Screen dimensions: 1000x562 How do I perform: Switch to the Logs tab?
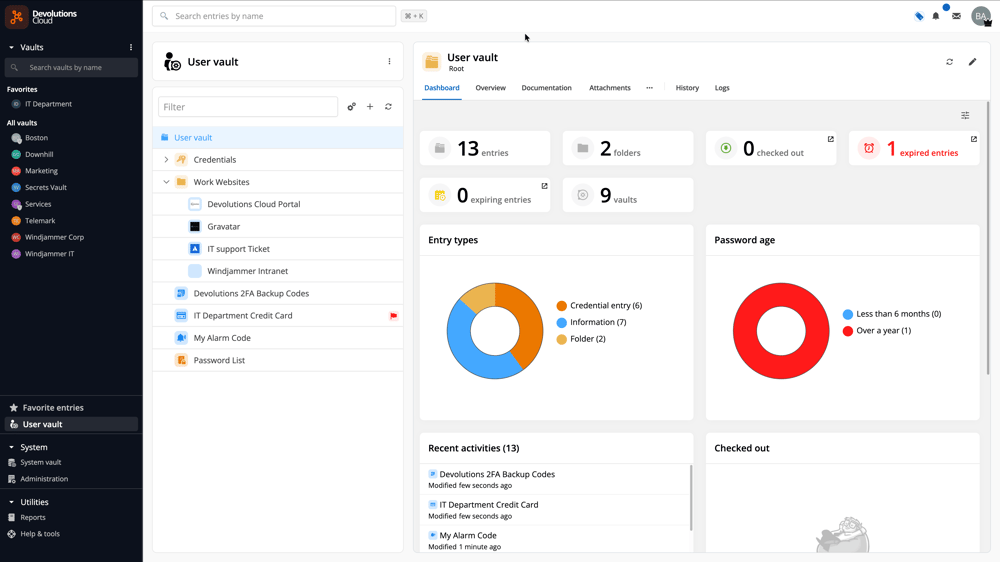click(x=722, y=88)
